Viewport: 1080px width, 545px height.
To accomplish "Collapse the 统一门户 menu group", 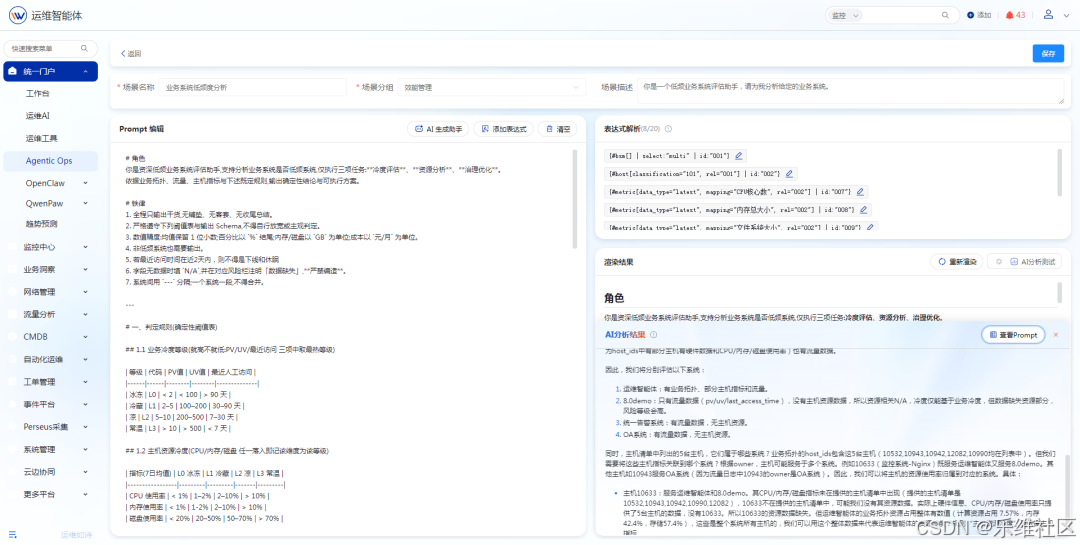I will coord(85,71).
